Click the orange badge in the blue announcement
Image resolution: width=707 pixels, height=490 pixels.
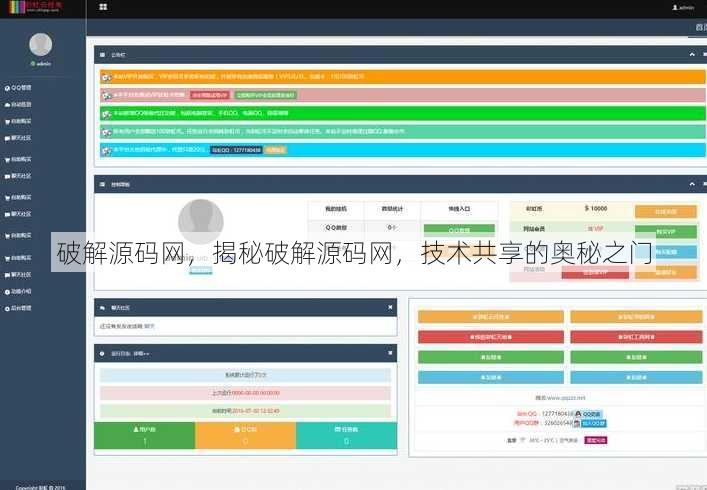point(275,150)
